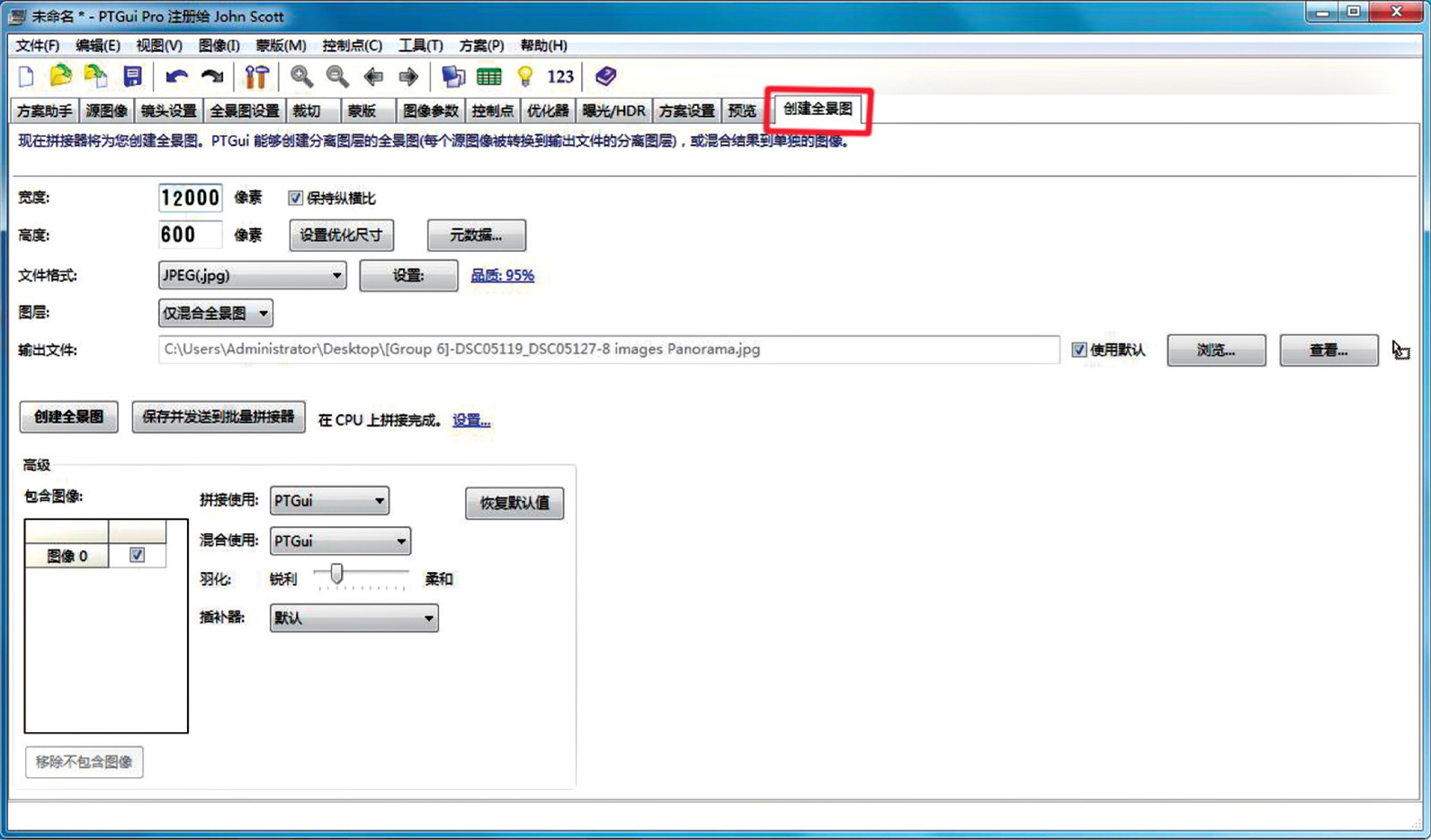
Task: Switch to the 优化器 tab
Action: [548, 111]
